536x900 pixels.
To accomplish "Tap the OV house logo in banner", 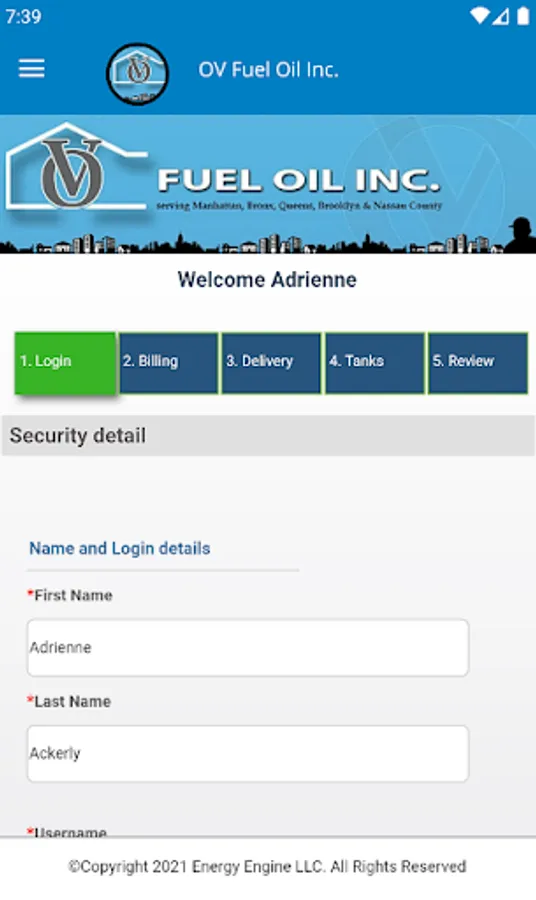I will [75, 168].
